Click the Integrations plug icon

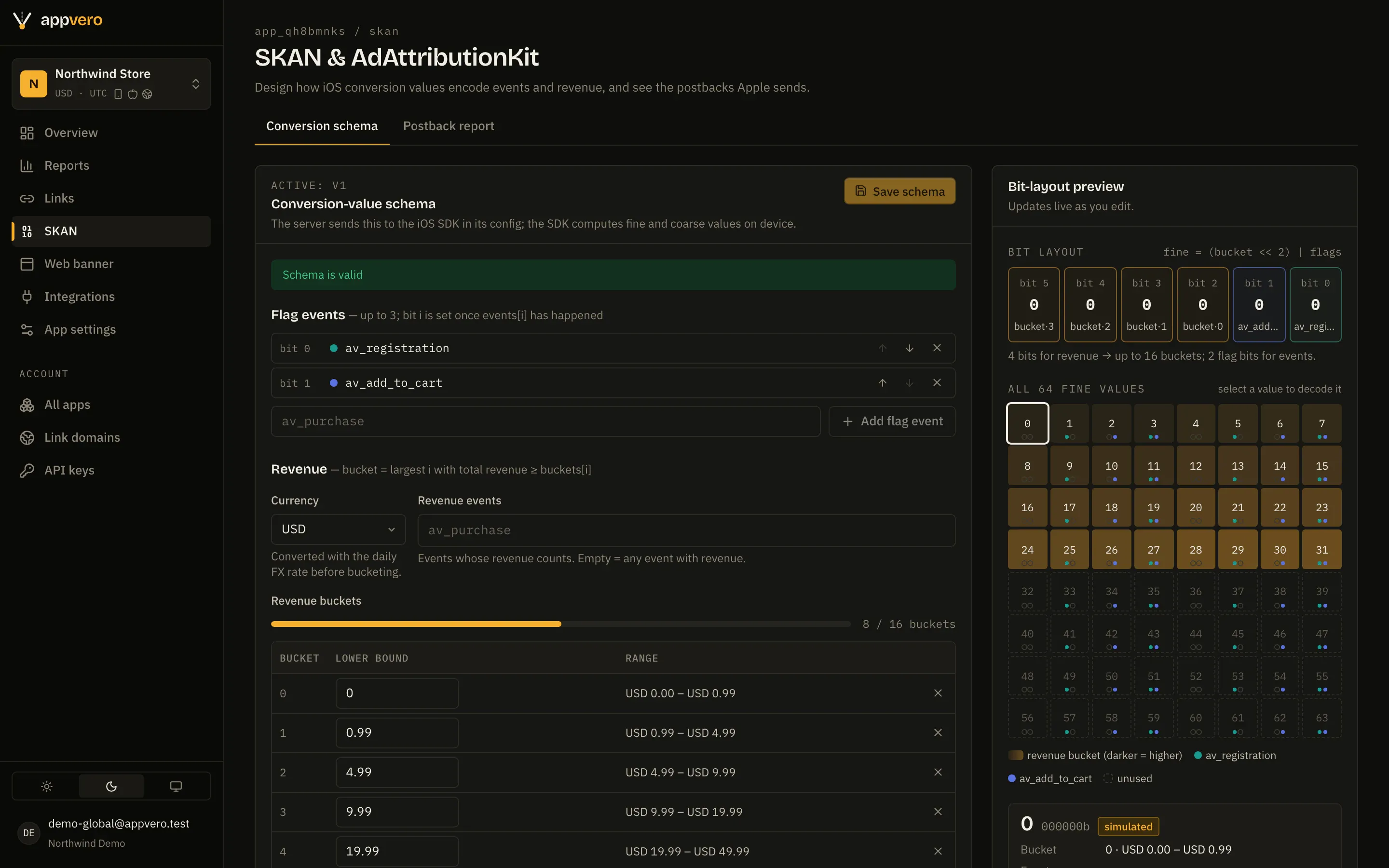27,297
